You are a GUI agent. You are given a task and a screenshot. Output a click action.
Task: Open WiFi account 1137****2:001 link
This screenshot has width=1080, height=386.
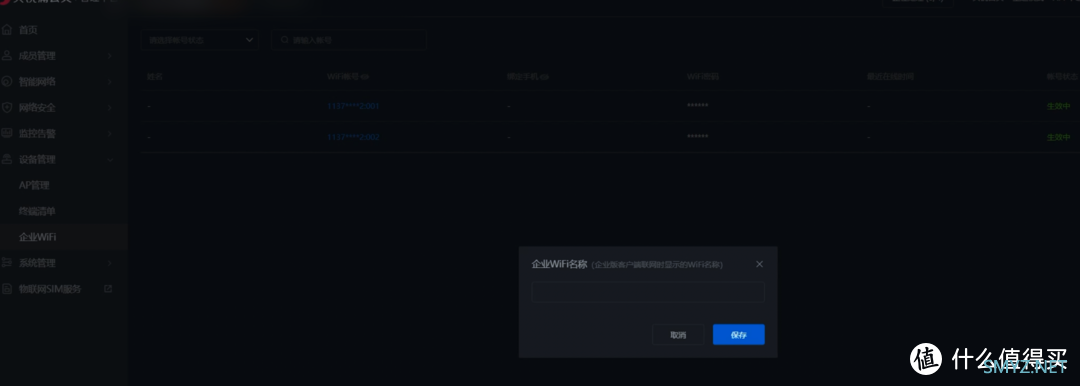pyautogui.click(x=353, y=106)
